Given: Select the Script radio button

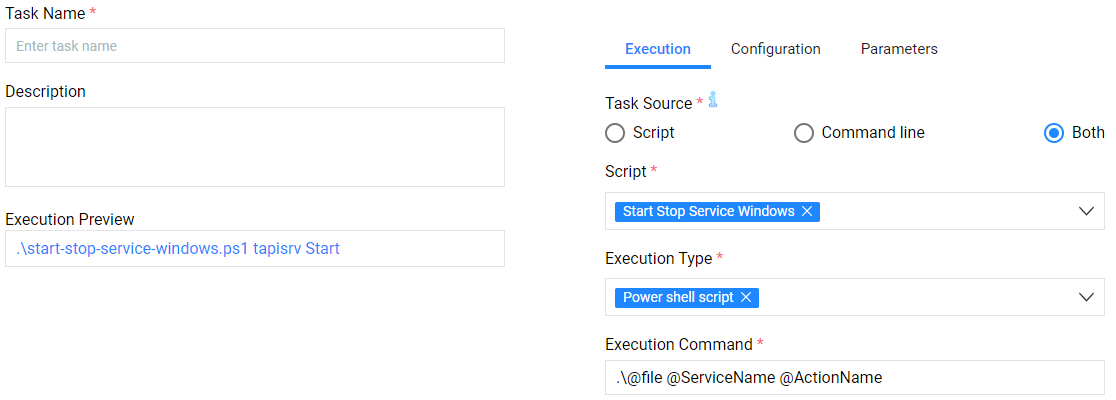Looking at the screenshot, I should pyautogui.click(x=616, y=133).
